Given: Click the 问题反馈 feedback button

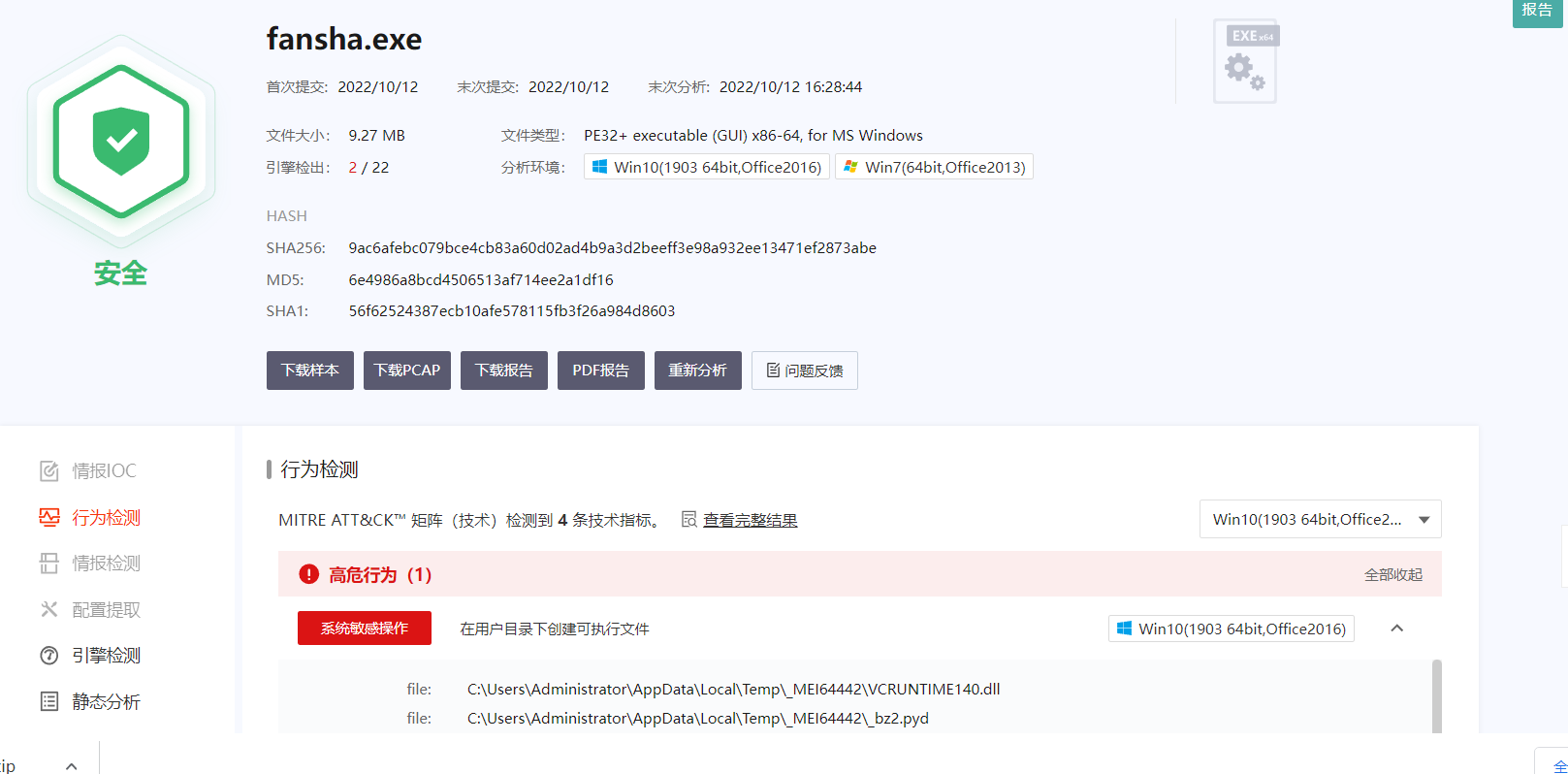Looking at the screenshot, I should (x=804, y=371).
